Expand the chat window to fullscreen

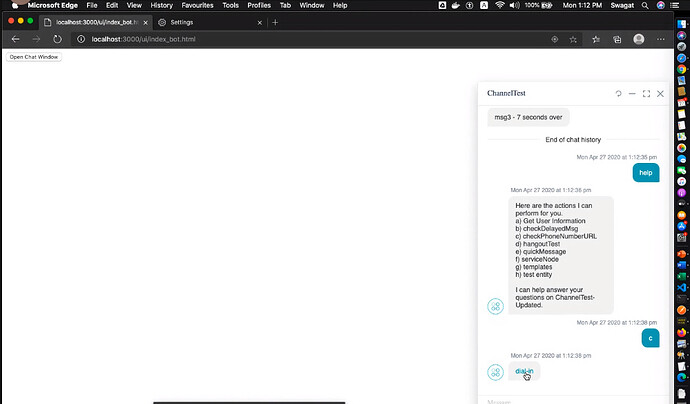pyautogui.click(x=646, y=94)
